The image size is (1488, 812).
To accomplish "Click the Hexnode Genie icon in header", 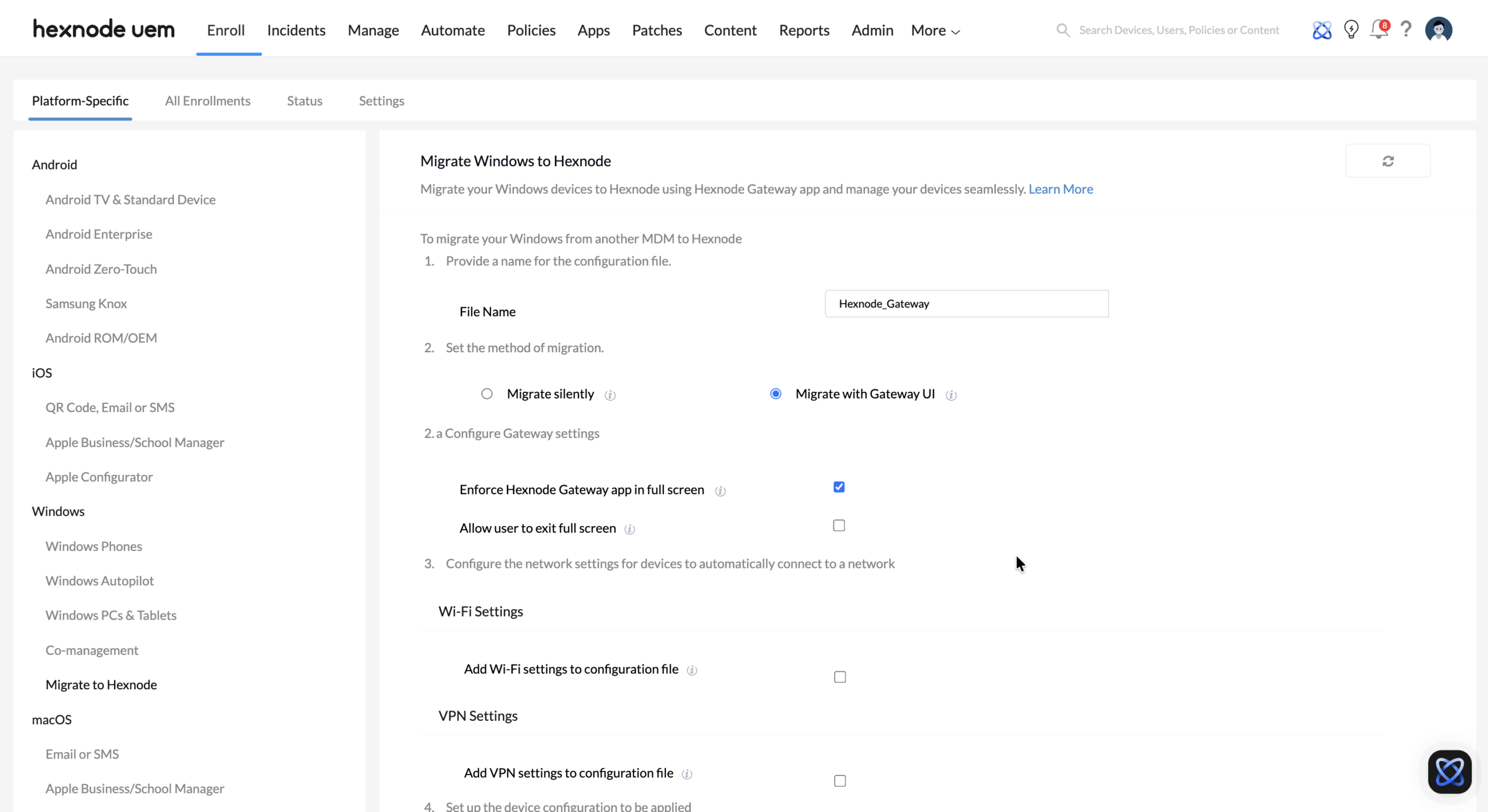I will tap(1321, 30).
